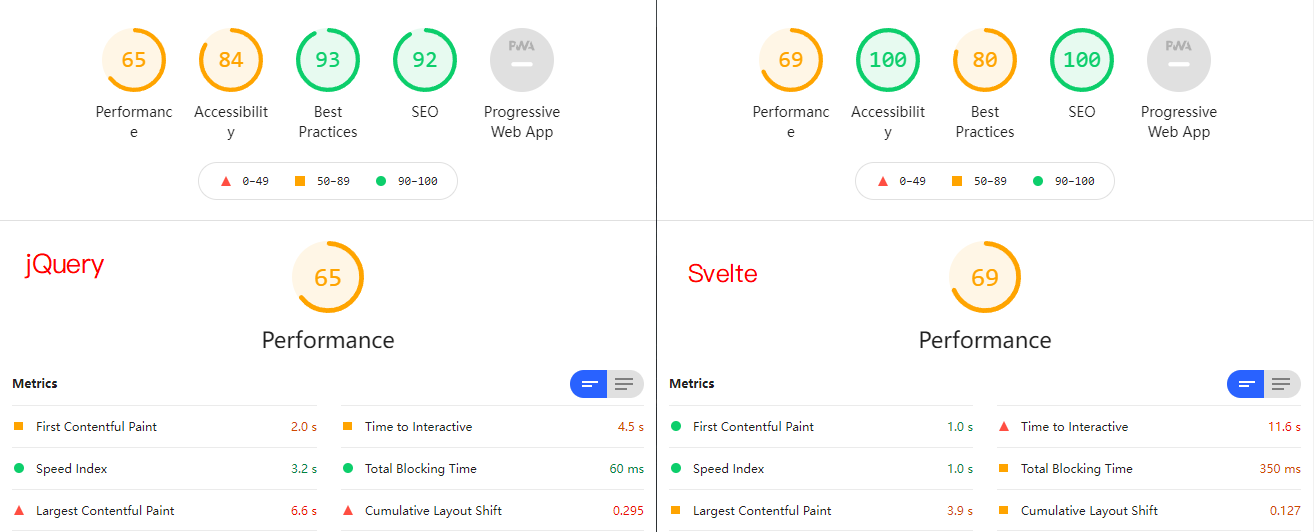Click jQuery Progressive Web App badge icon

522,60
